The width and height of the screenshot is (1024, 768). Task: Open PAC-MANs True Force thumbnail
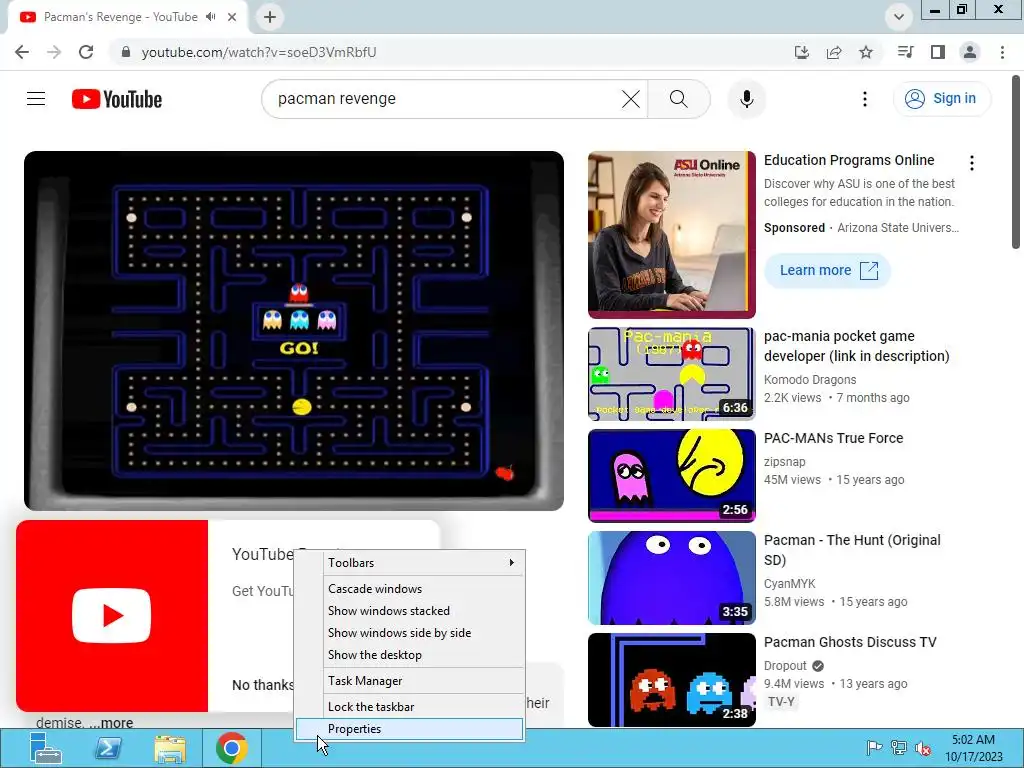[x=671, y=475]
